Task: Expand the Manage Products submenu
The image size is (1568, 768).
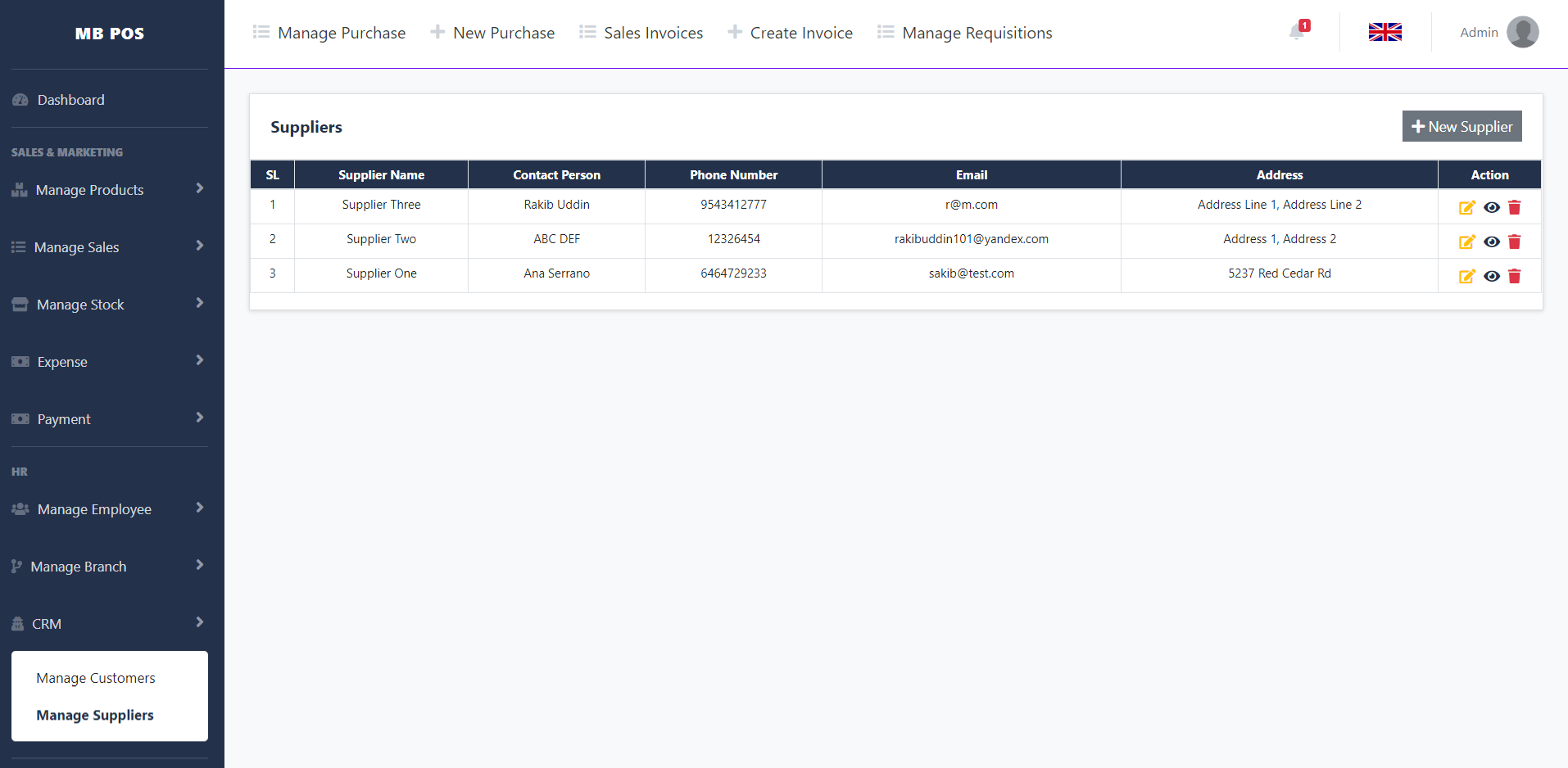Action: click(x=108, y=190)
